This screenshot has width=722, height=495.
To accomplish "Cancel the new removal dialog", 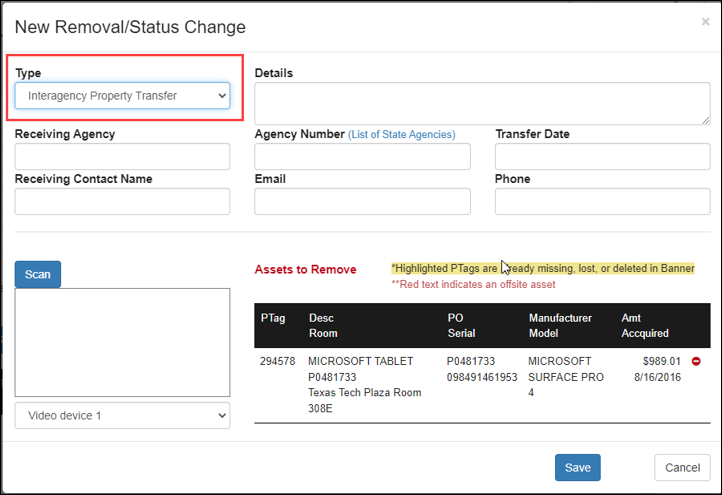I will pos(682,467).
